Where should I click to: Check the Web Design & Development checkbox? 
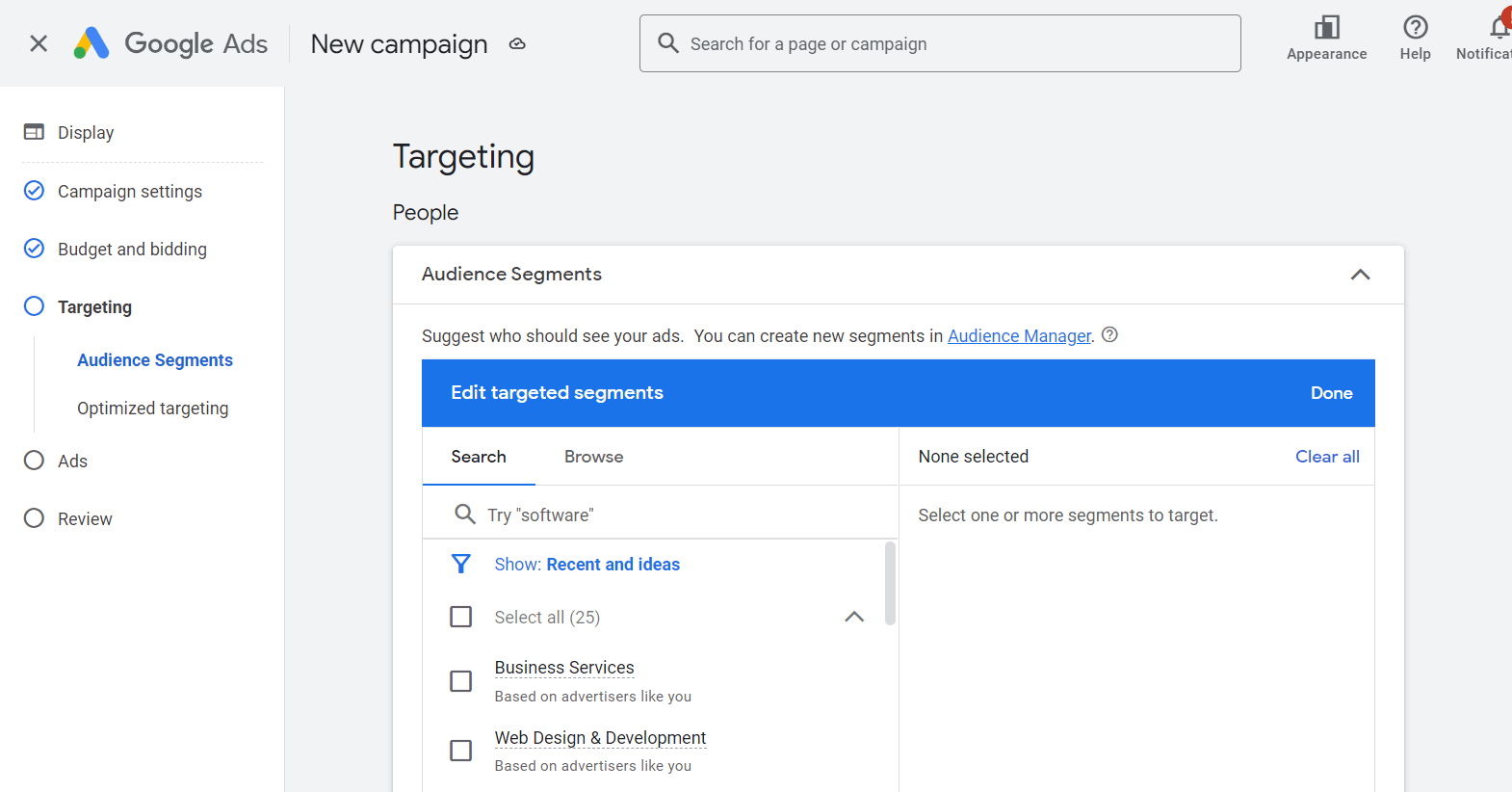pyautogui.click(x=461, y=751)
